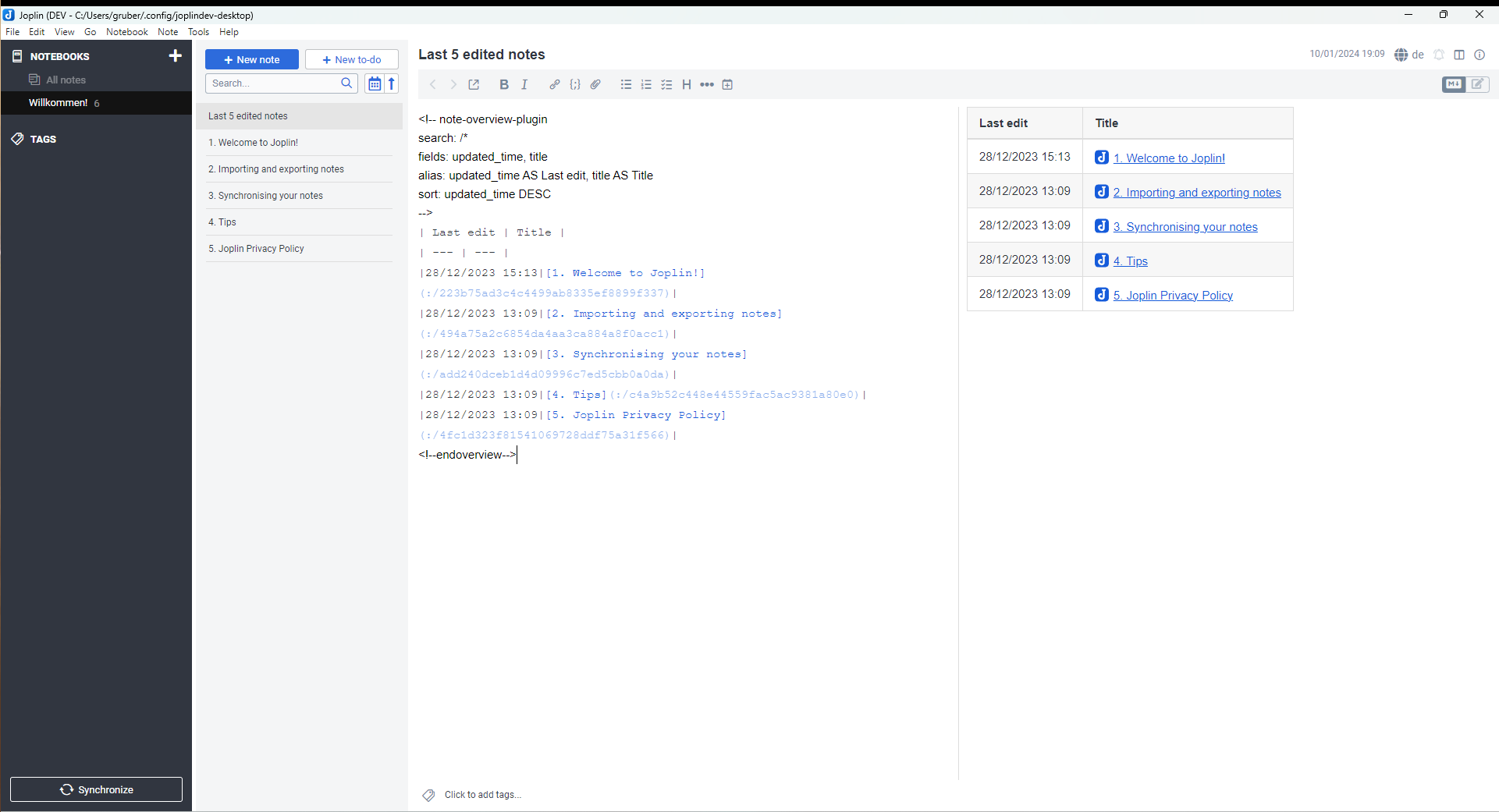This screenshot has height=812, width=1499.
Task: Insert a hyperlink via toolbar icon
Action: click(x=555, y=84)
